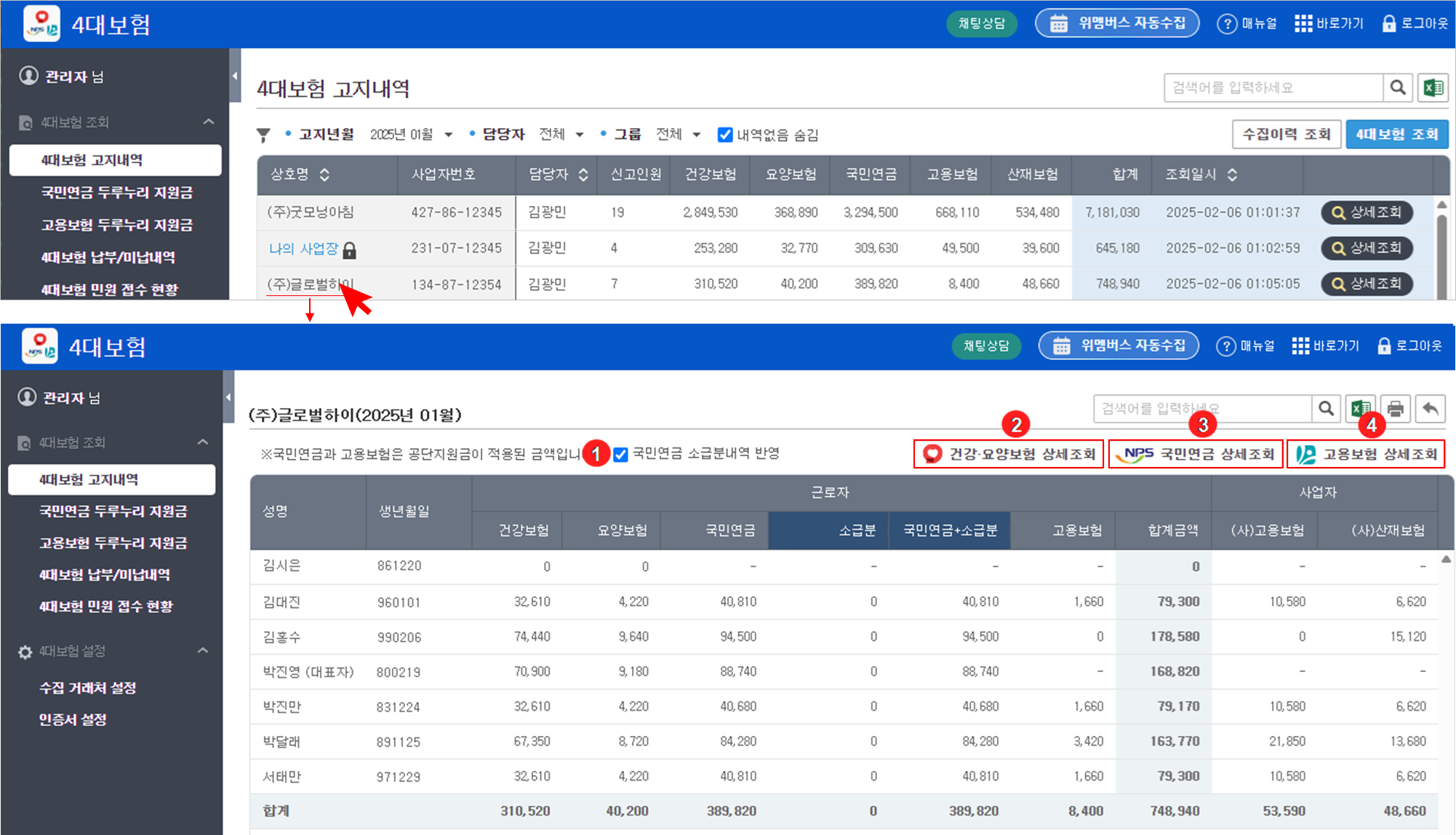The image size is (1456, 835).
Task: Click the 4대보험 조회 blue button
Action: 1396,135
